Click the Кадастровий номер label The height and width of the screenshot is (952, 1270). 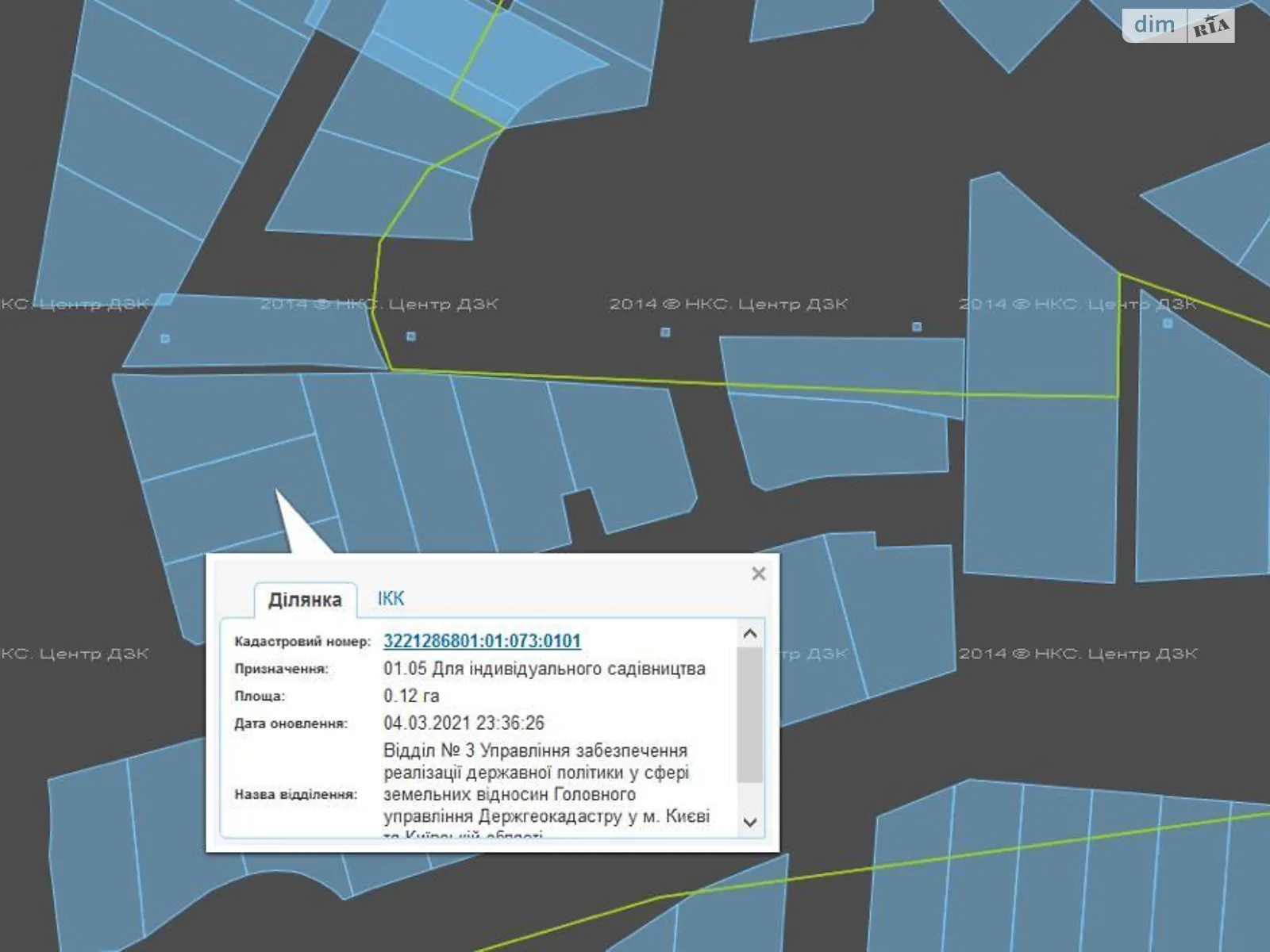[302, 642]
